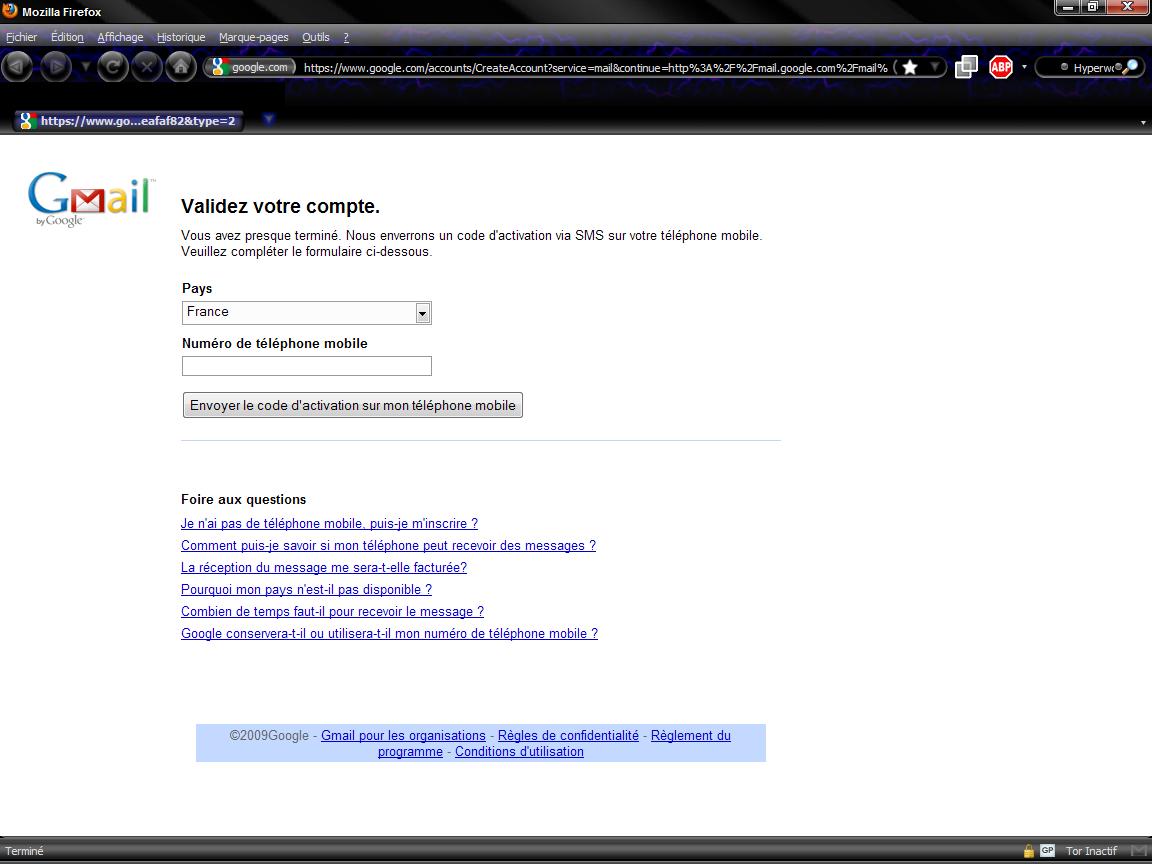Open 'Pourquoi mon pays n'est-il pas disponible' link
The height and width of the screenshot is (864, 1152).
(x=306, y=590)
